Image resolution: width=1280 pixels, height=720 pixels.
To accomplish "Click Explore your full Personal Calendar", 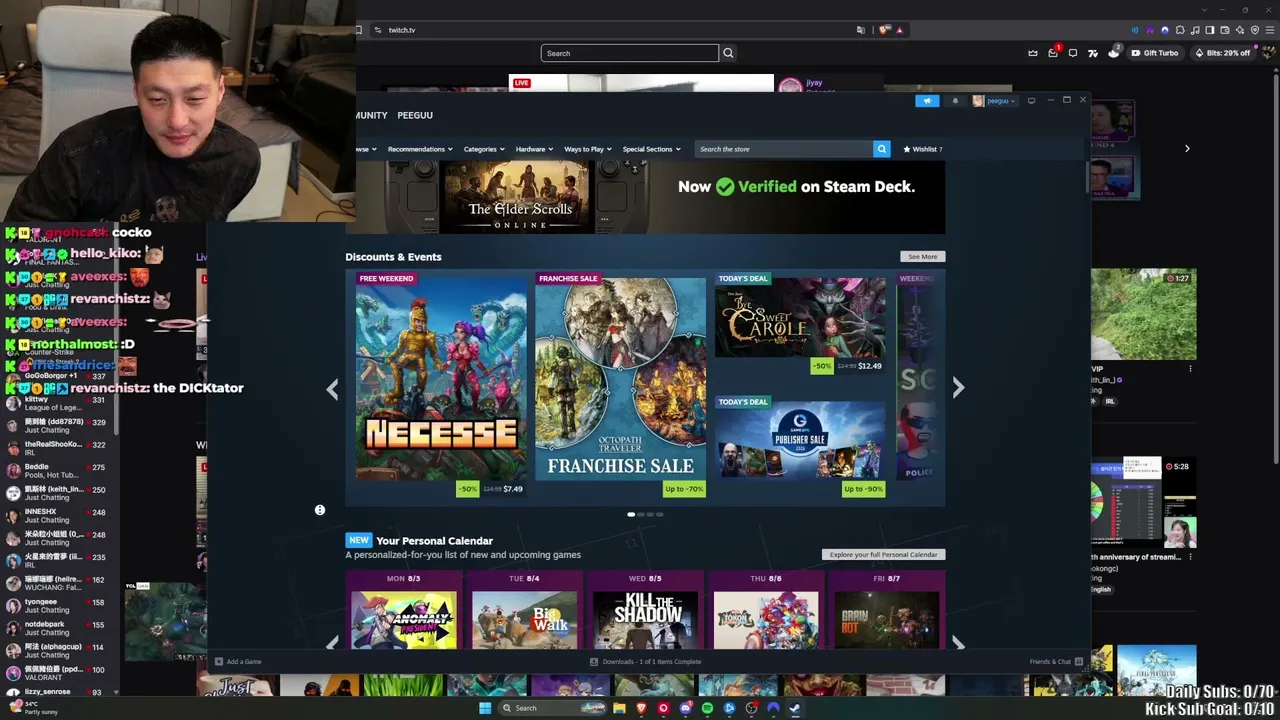I will point(883,554).
